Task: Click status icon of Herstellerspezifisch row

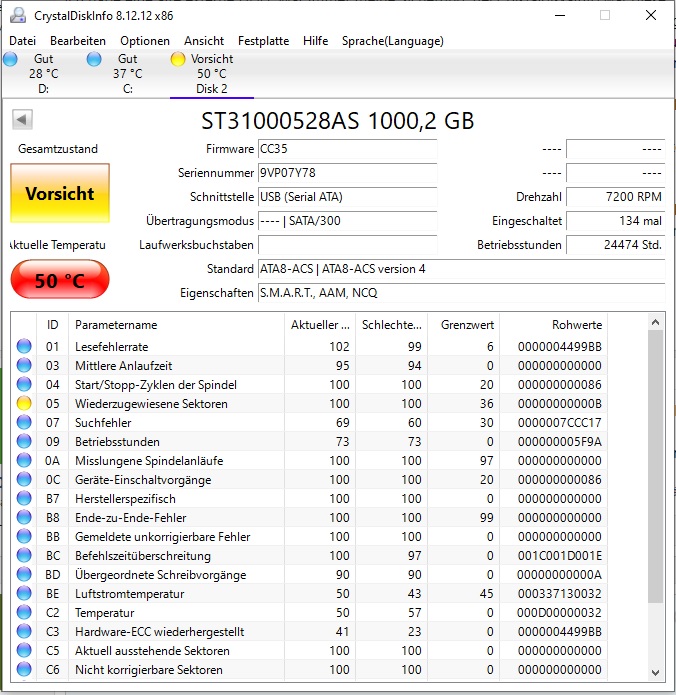Action: click(x=24, y=499)
